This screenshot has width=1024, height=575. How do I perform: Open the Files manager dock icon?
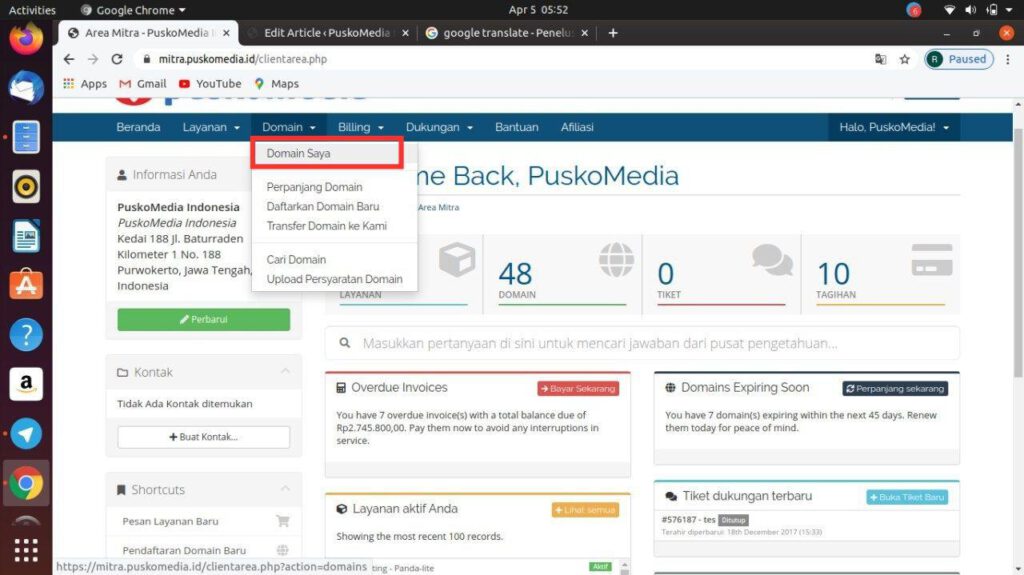point(26,137)
